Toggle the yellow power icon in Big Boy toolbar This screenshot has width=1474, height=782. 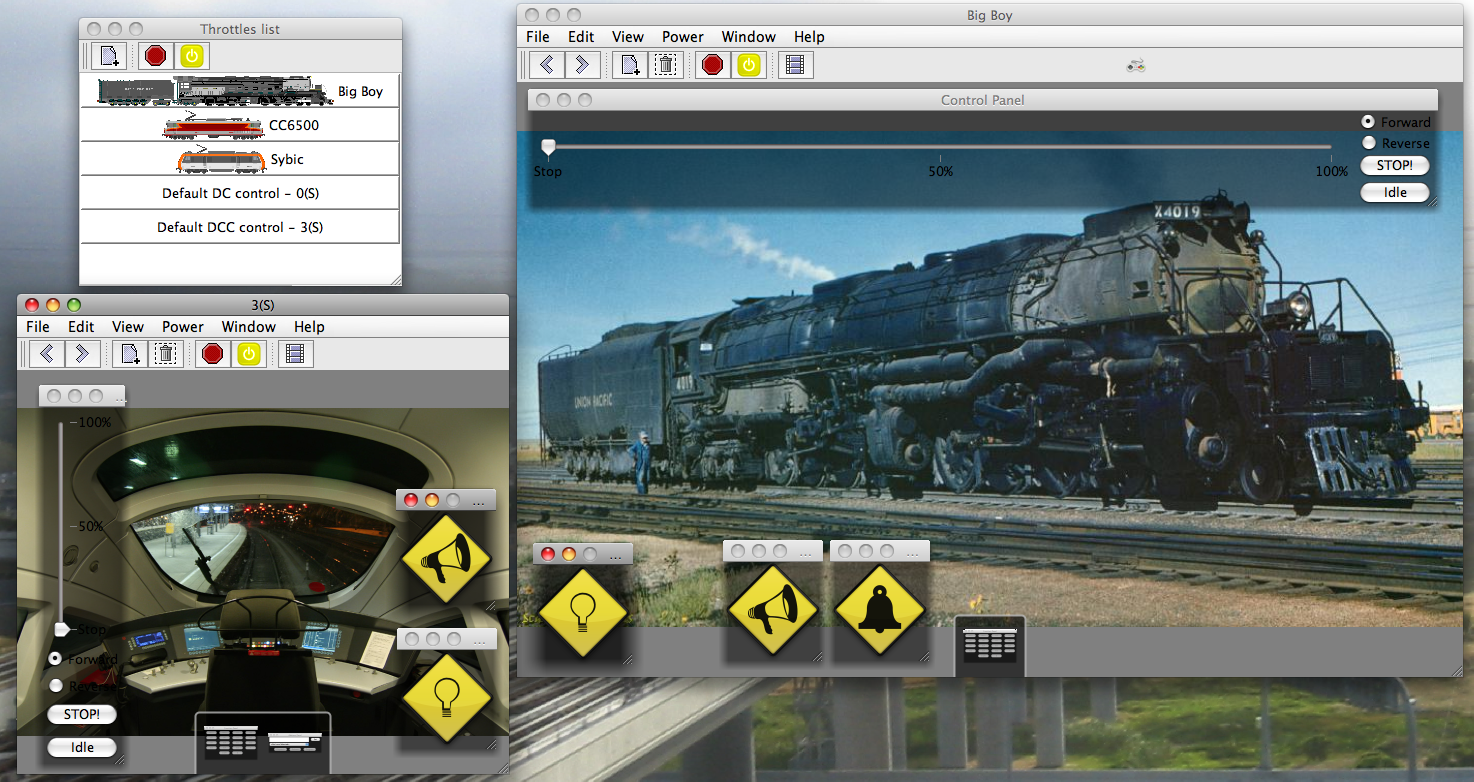tap(749, 65)
